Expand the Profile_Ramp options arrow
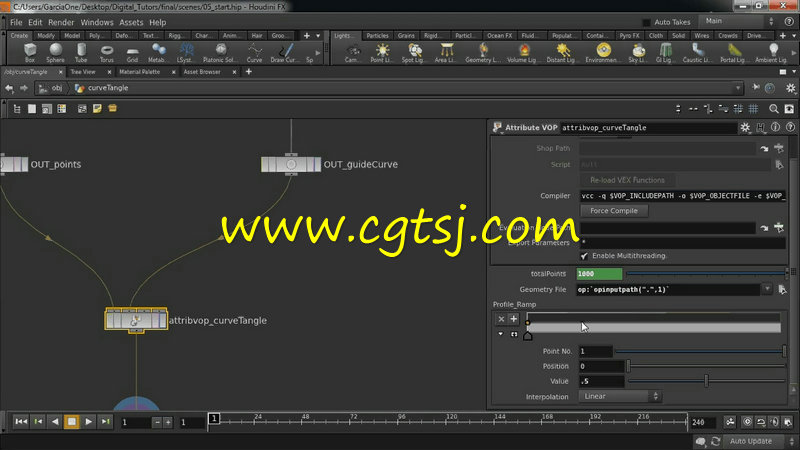Screen dimensions: 800x450 pyautogui.click(x=501, y=334)
